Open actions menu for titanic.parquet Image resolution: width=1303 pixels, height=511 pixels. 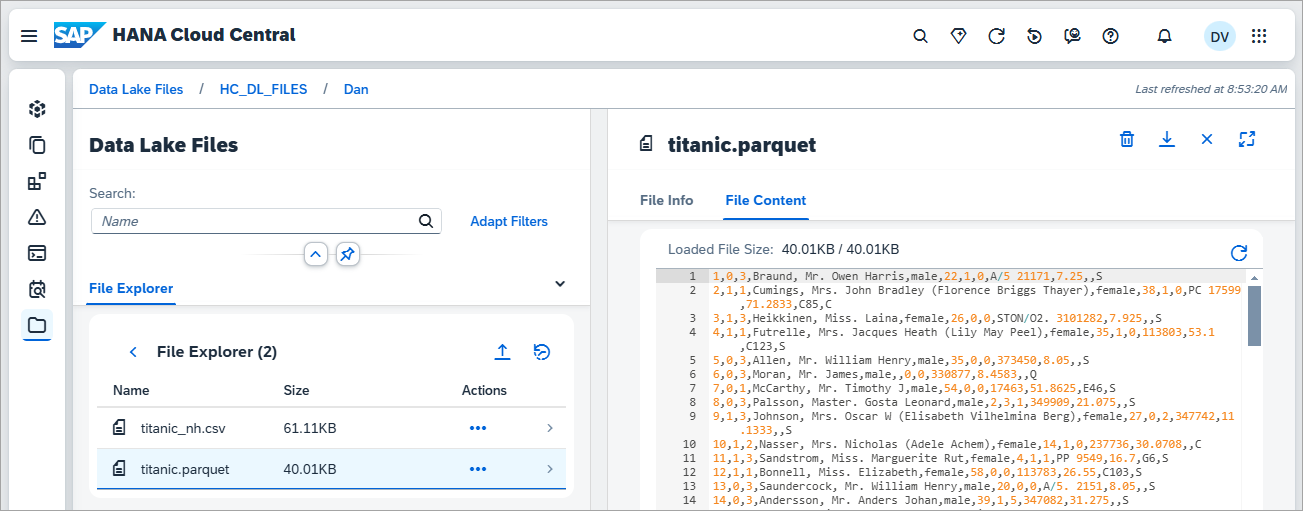pyautogui.click(x=478, y=469)
